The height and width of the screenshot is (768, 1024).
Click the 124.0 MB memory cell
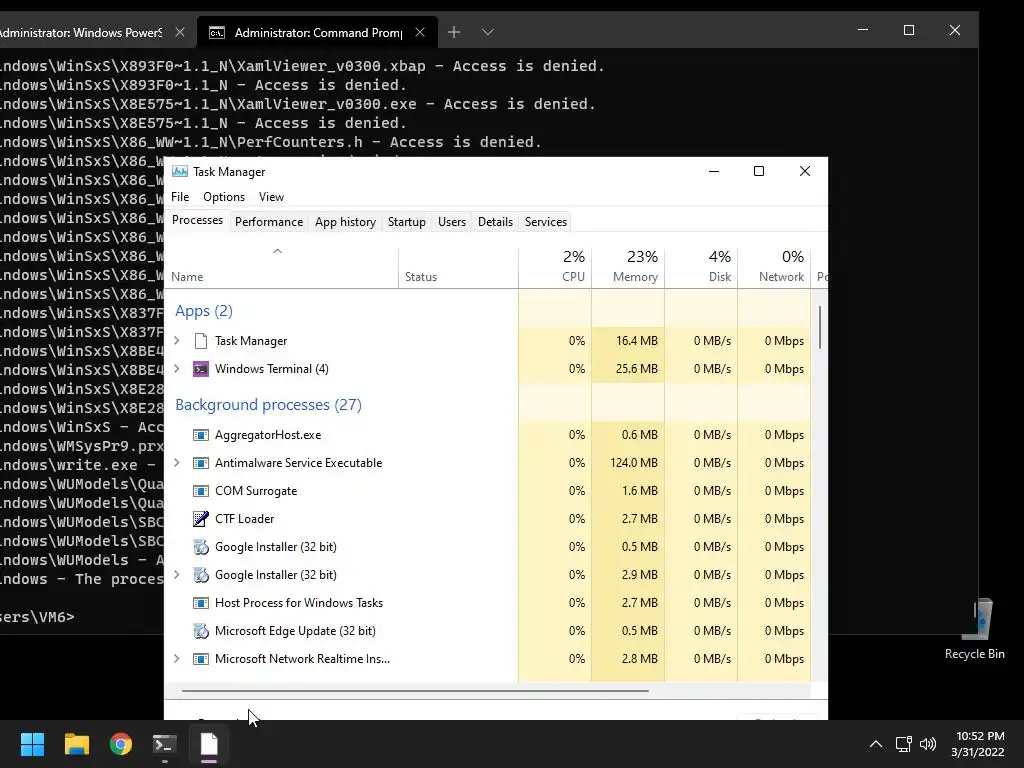628,463
